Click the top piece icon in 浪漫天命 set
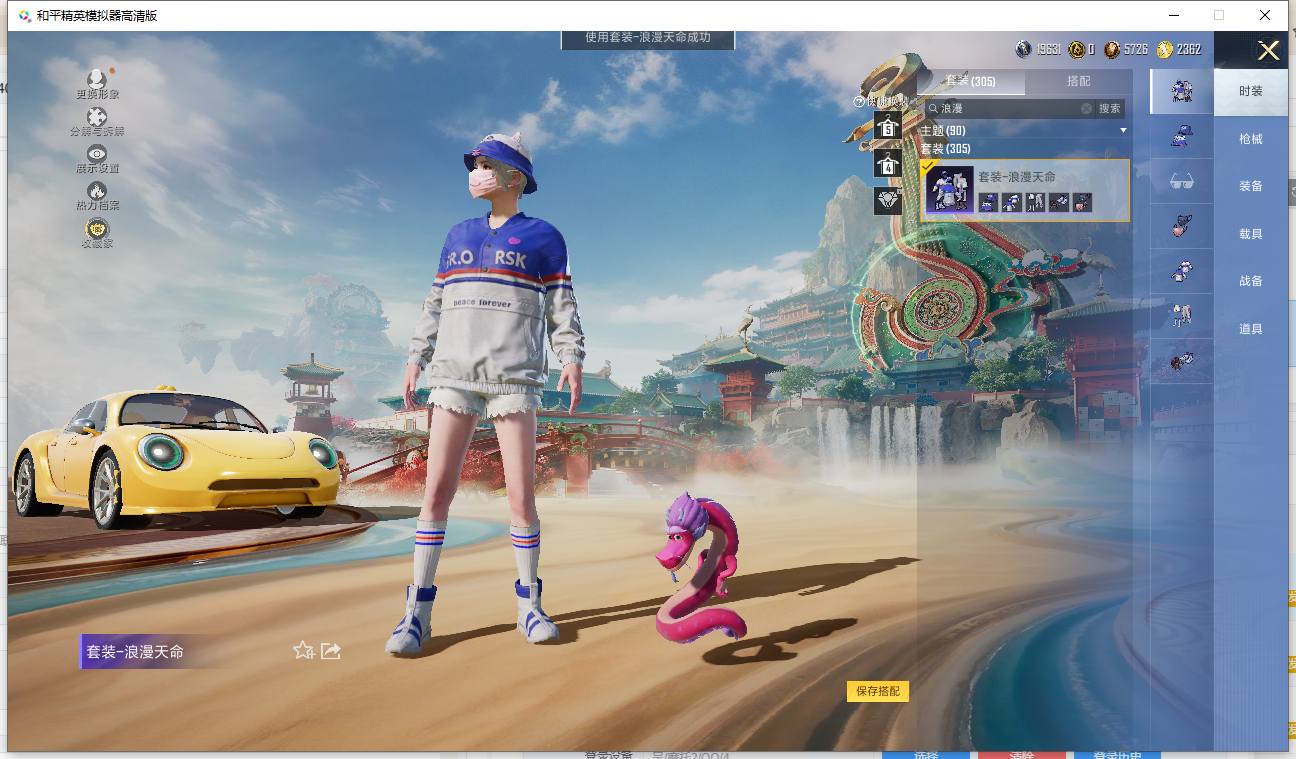This screenshot has height=759, width=1296. point(1011,202)
